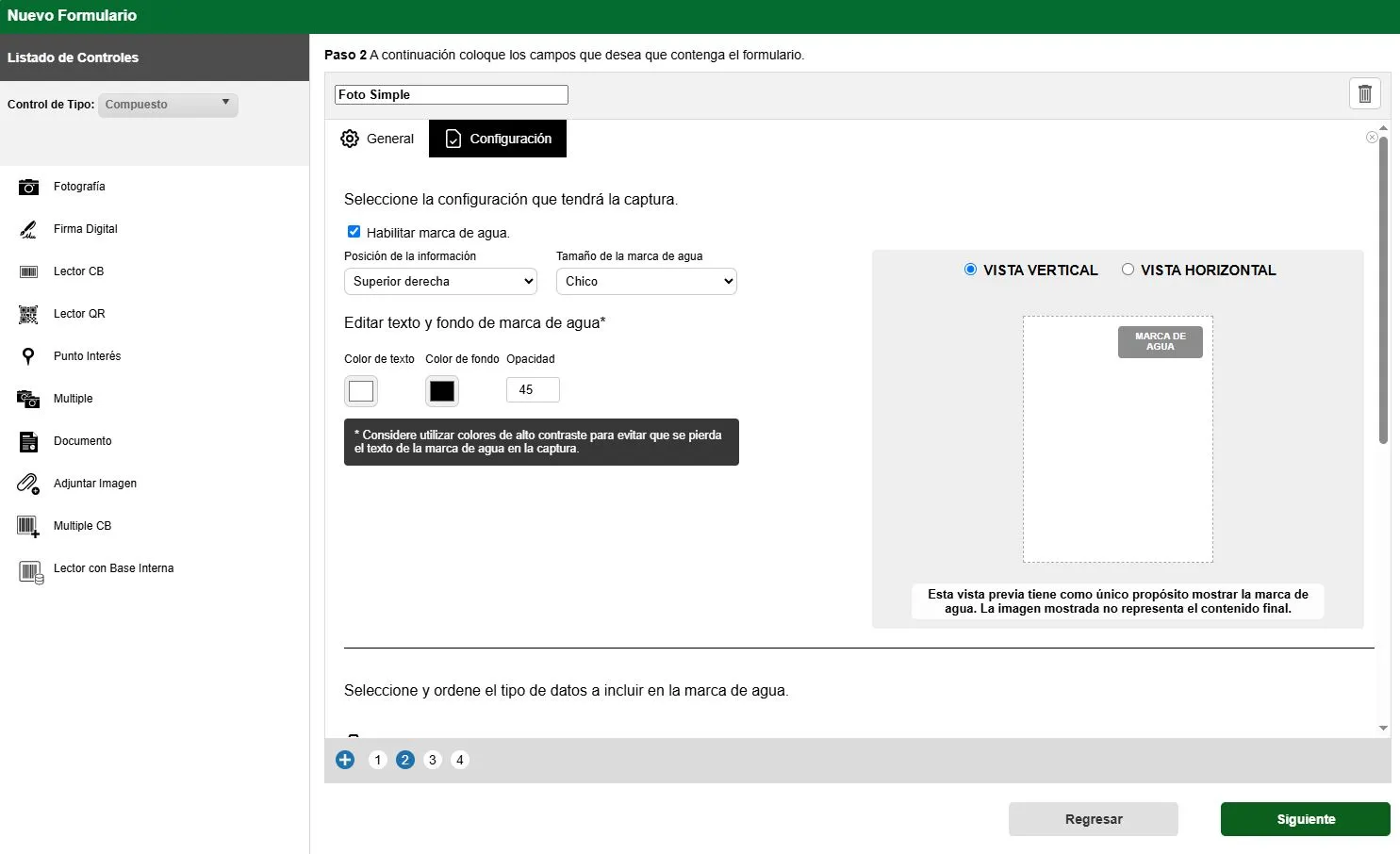Image resolution: width=1400 pixels, height=854 pixels.
Task: Select the Multiple CB barcode icon
Action: (x=29, y=526)
